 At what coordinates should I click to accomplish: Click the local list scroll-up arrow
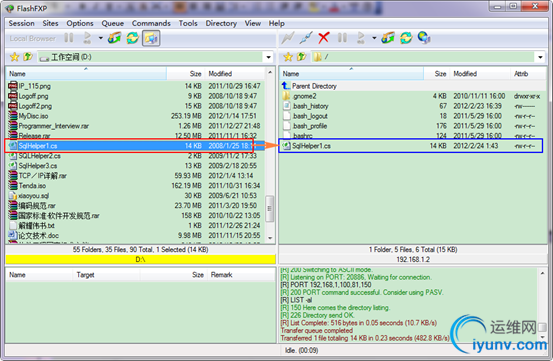(270, 72)
